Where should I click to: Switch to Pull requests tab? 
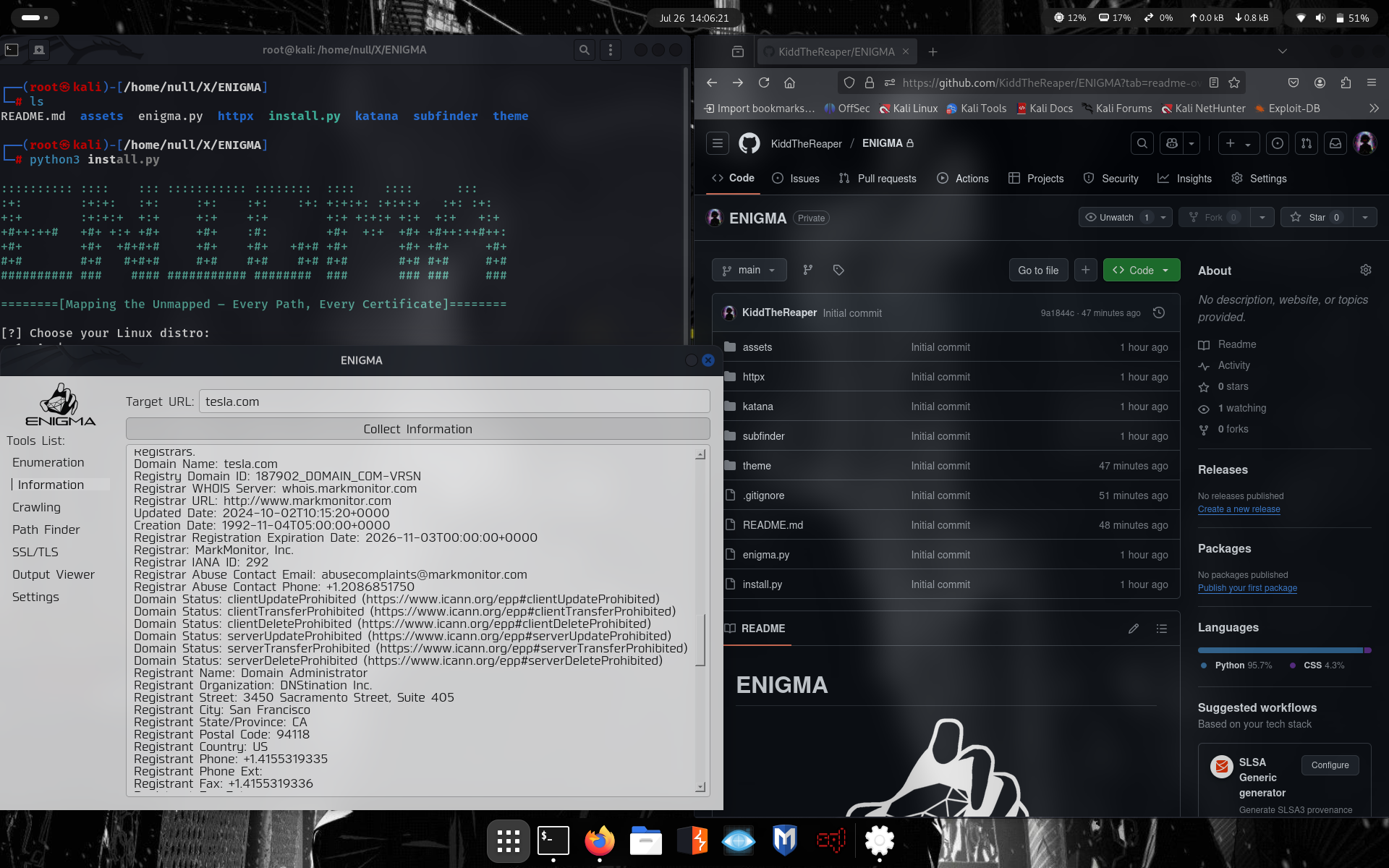tap(878, 179)
